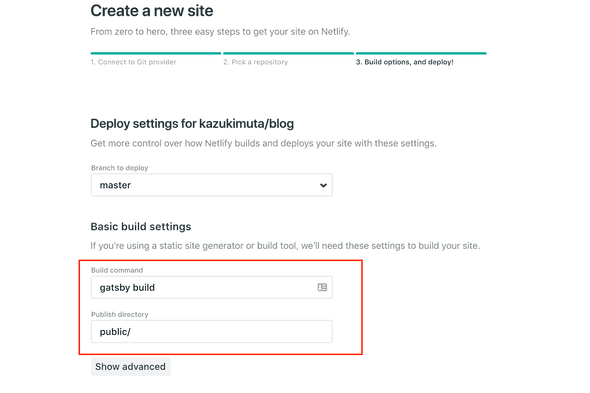Select Build options, and deploy! step
This screenshot has width=590, height=393.
coord(404,62)
